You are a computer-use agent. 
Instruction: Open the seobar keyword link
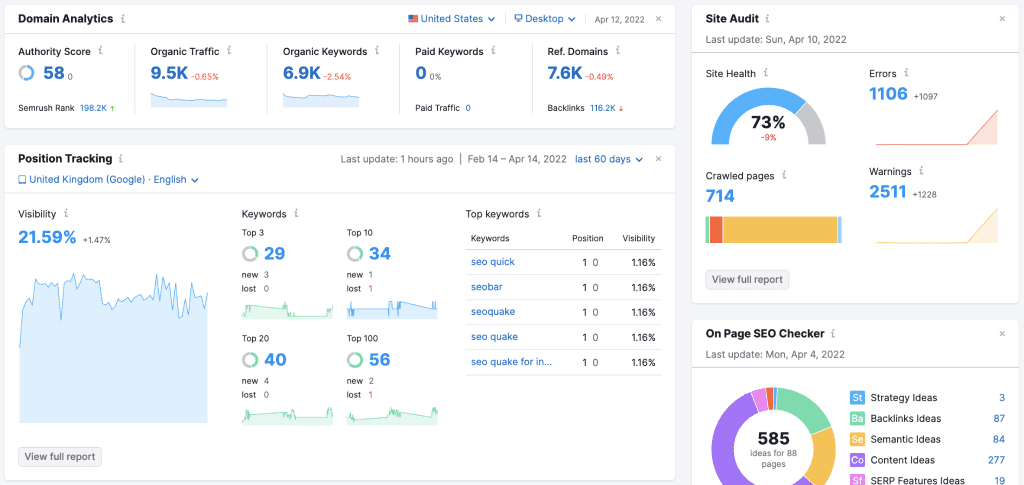coord(487,287)
